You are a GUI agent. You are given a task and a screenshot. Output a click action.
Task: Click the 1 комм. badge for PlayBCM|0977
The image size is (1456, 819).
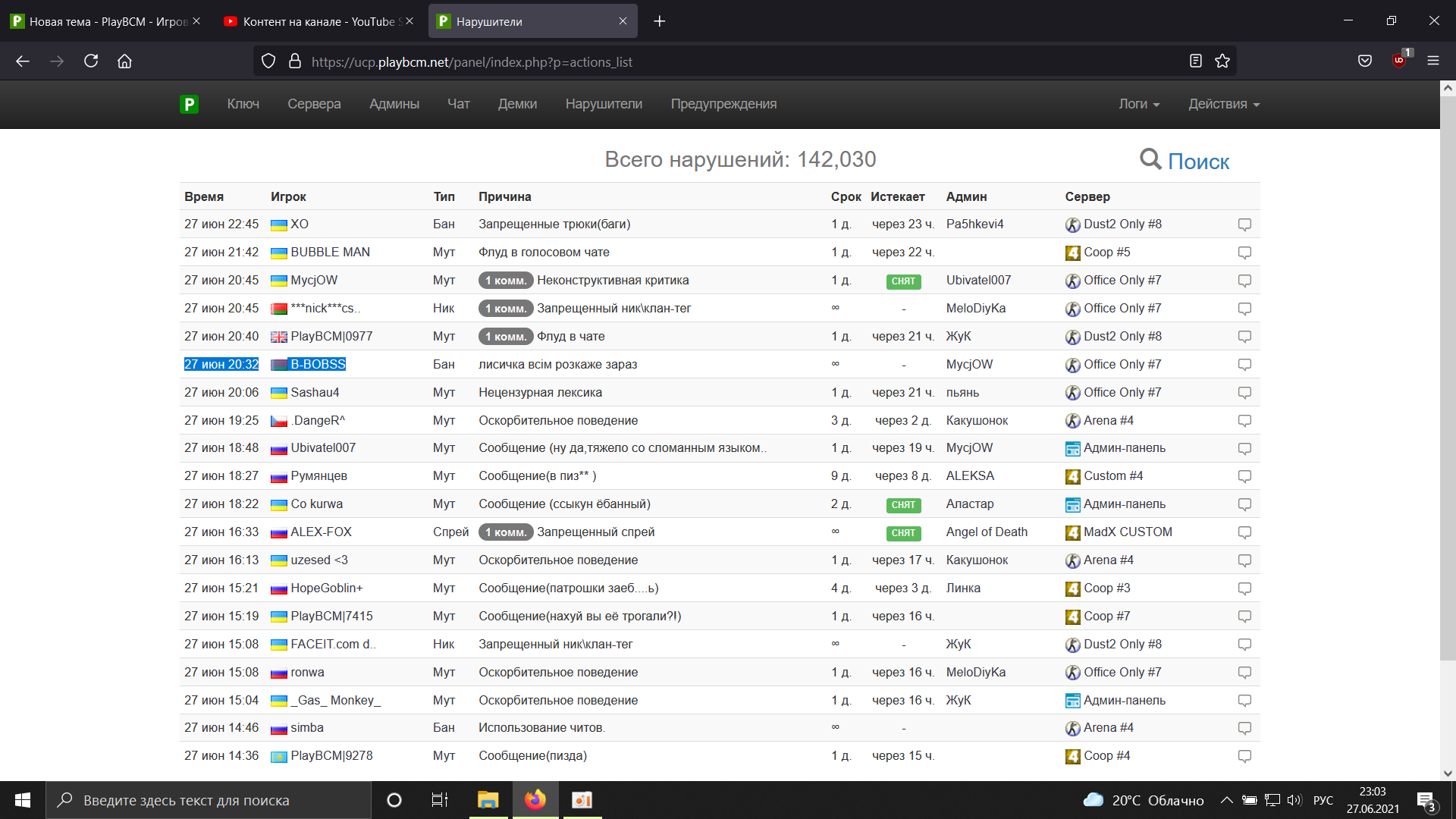point(506,337)
